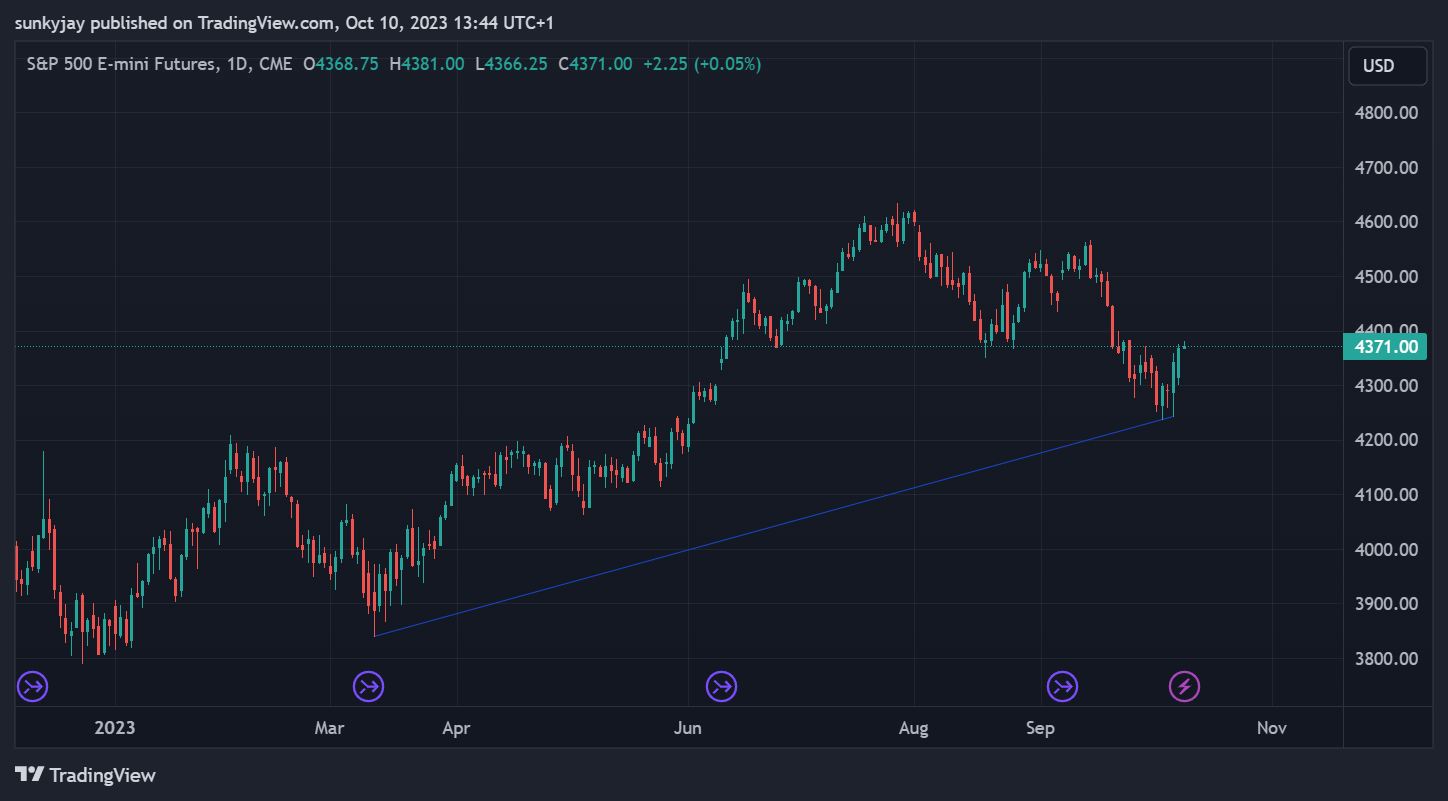Click the Nov label on time axis

pyautogui.click(x=1271, y=728)
